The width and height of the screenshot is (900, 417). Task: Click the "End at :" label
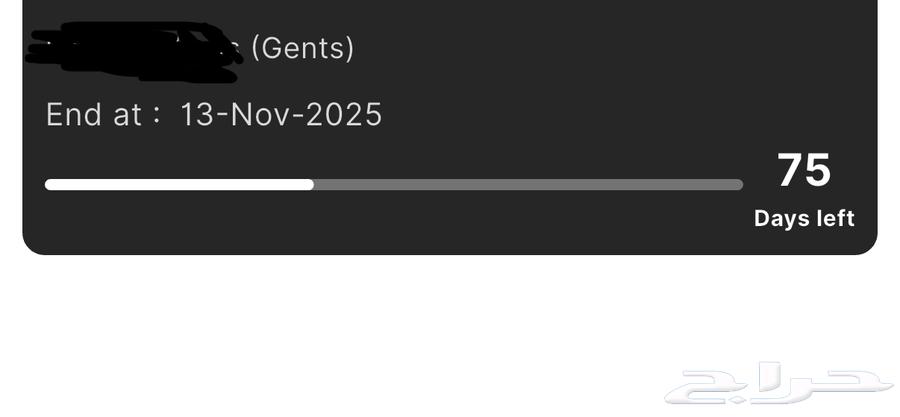click(x=103, y=114)
